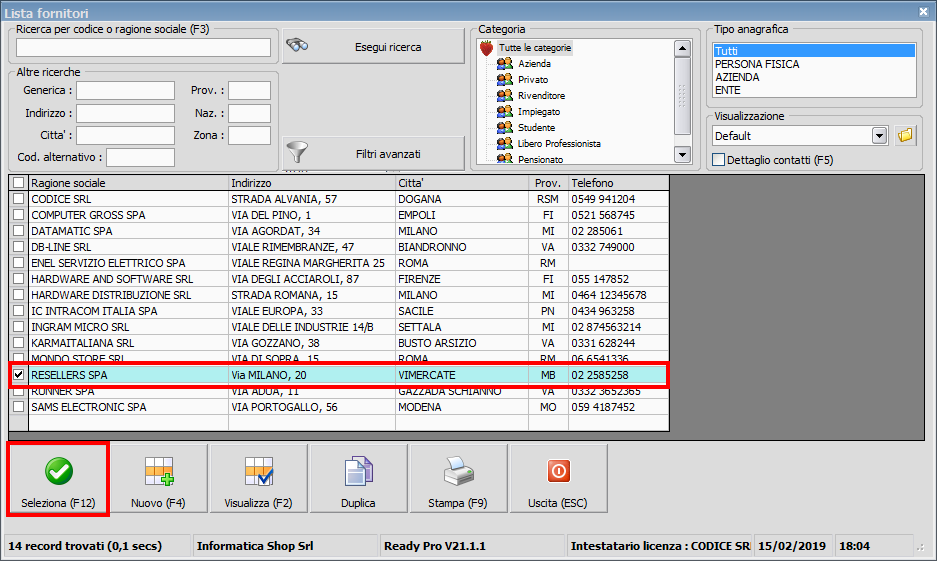Focus the Ricerca per codice o ragione sociale field
The height and width of the screenshot is (561, 937).
coord(143,47)
